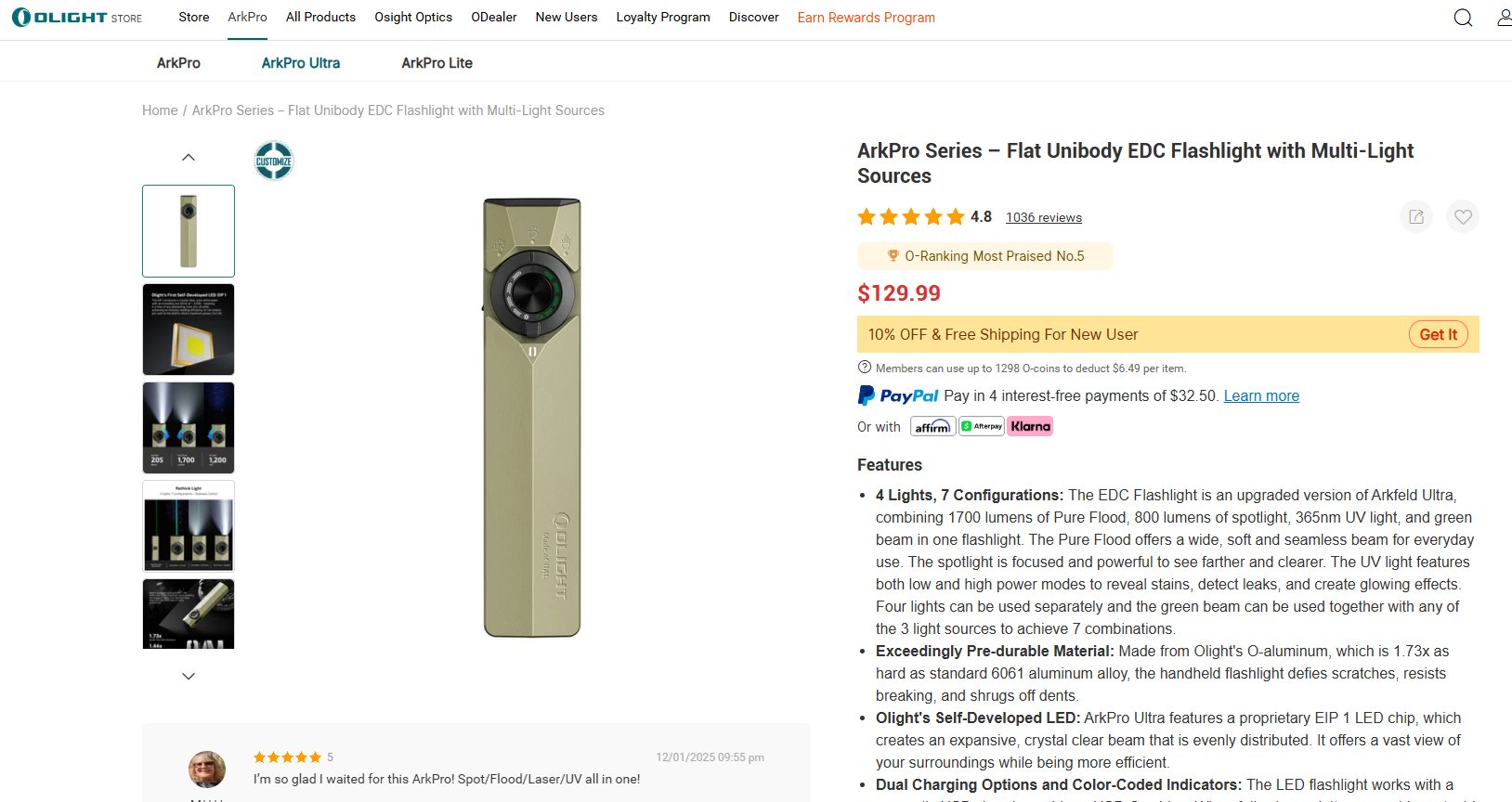Switch to the ArkPro Lite tab
1512x802 pixels.
point(437,63)
